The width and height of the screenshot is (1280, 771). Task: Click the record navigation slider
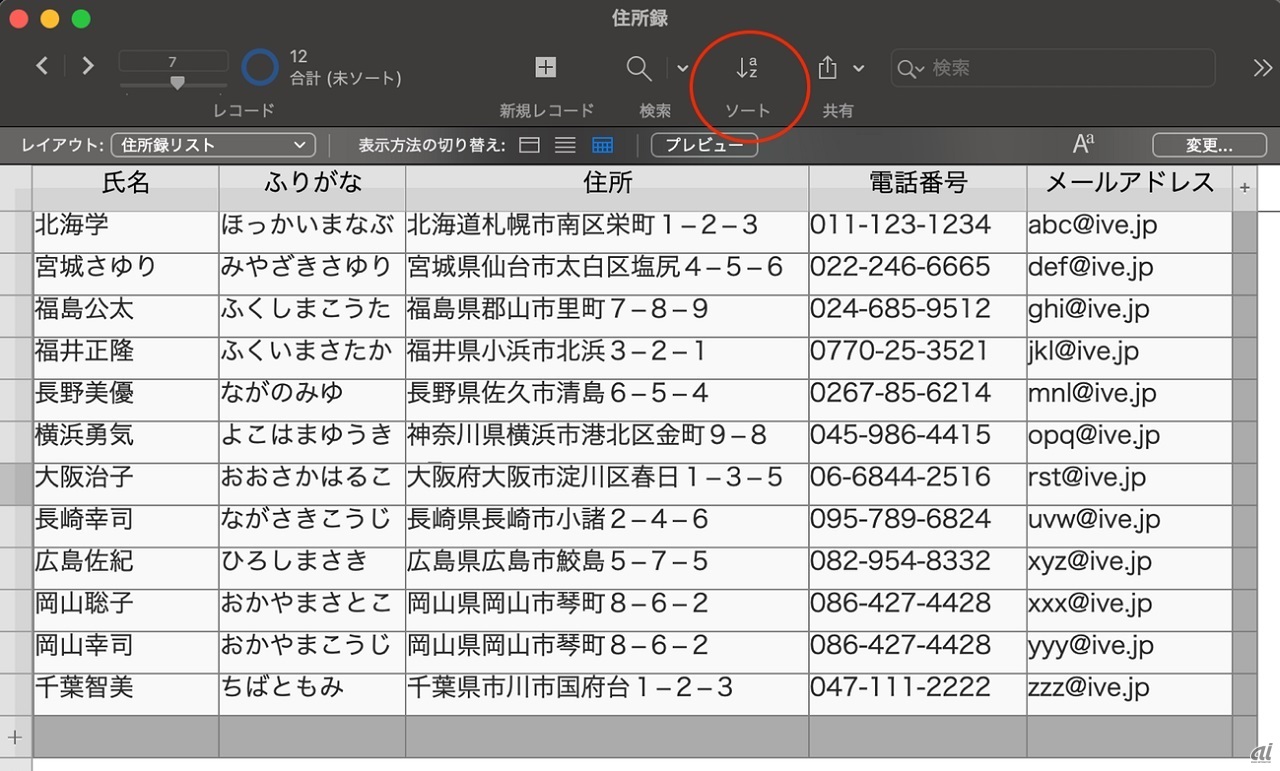click(177, 84)
